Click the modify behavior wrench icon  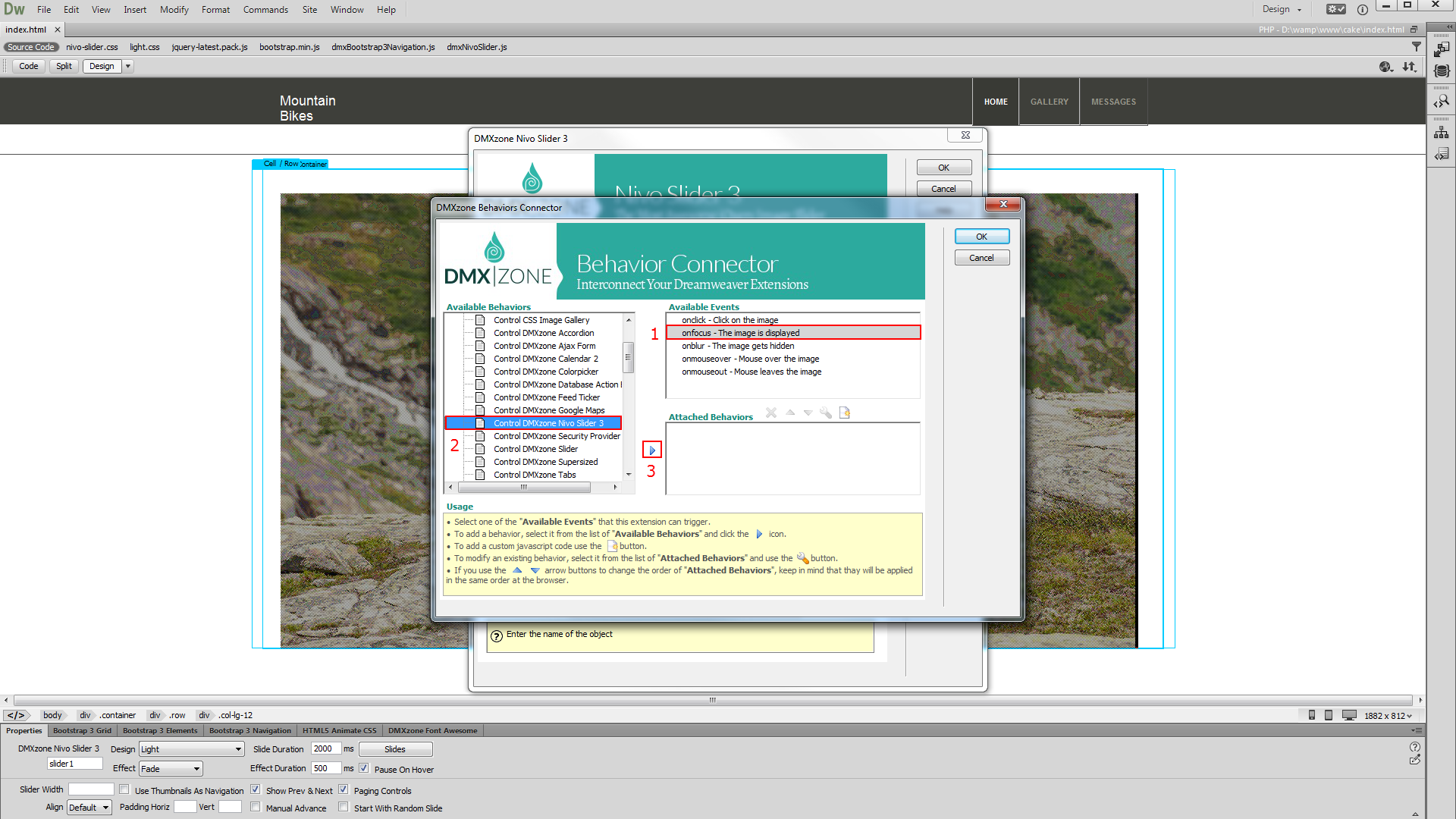826,413
